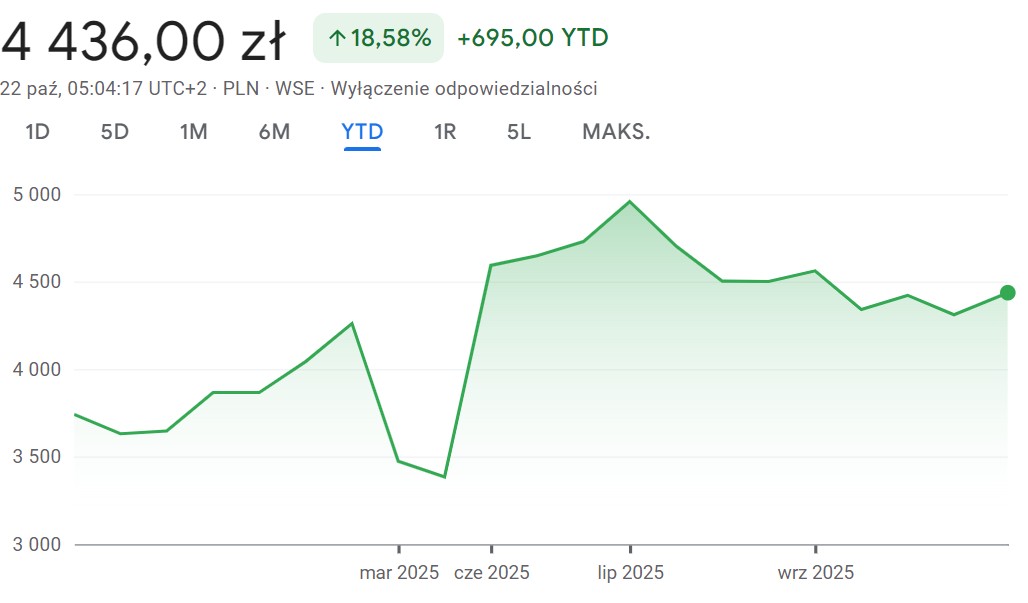Show the 1M chart range

tap(194, 132)
